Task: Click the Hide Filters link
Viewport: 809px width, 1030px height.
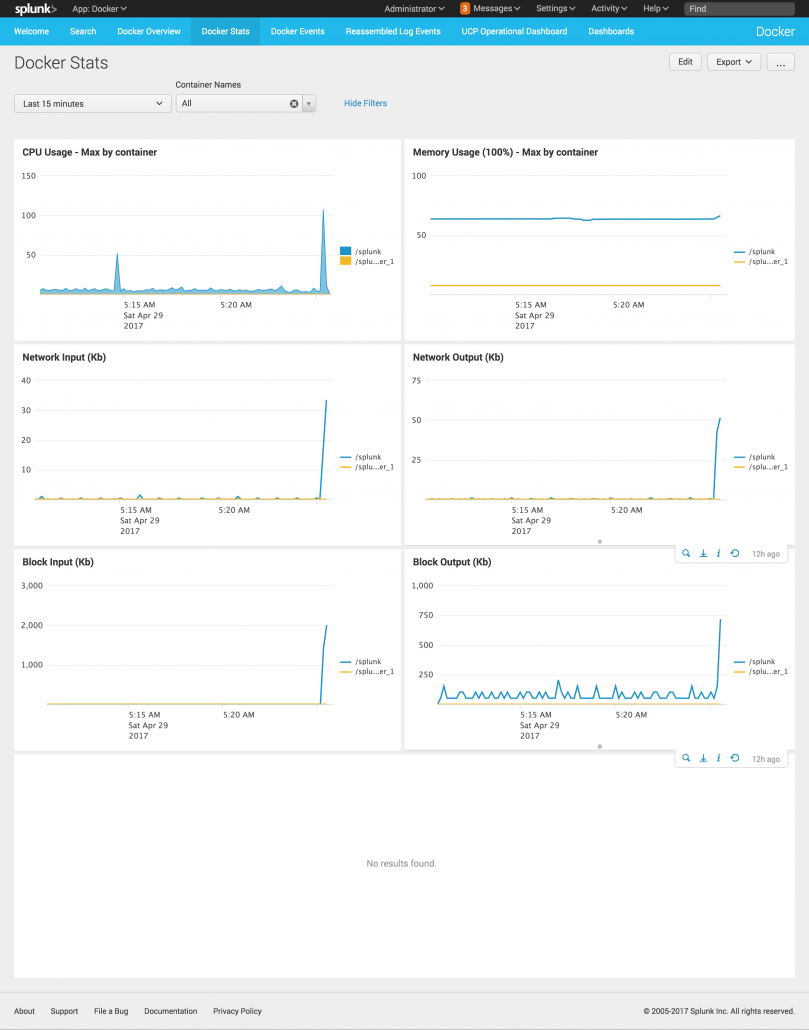Action: 365,104
